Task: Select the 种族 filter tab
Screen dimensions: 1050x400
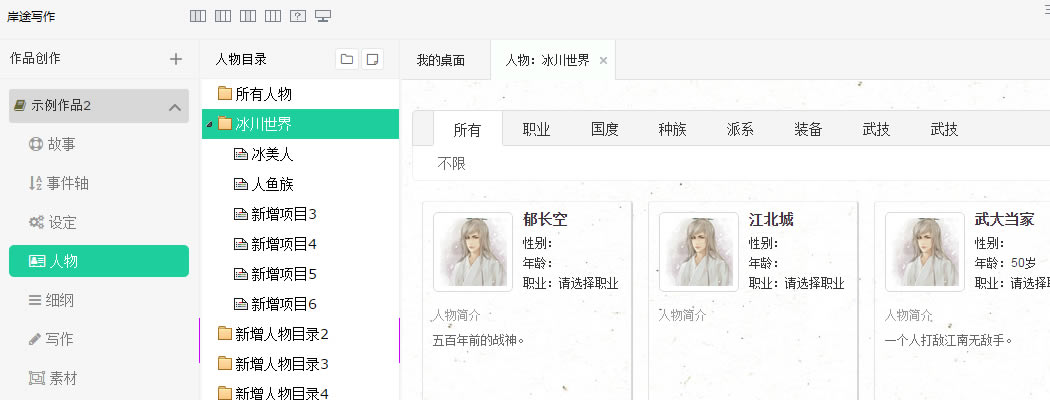Action: 672,128
